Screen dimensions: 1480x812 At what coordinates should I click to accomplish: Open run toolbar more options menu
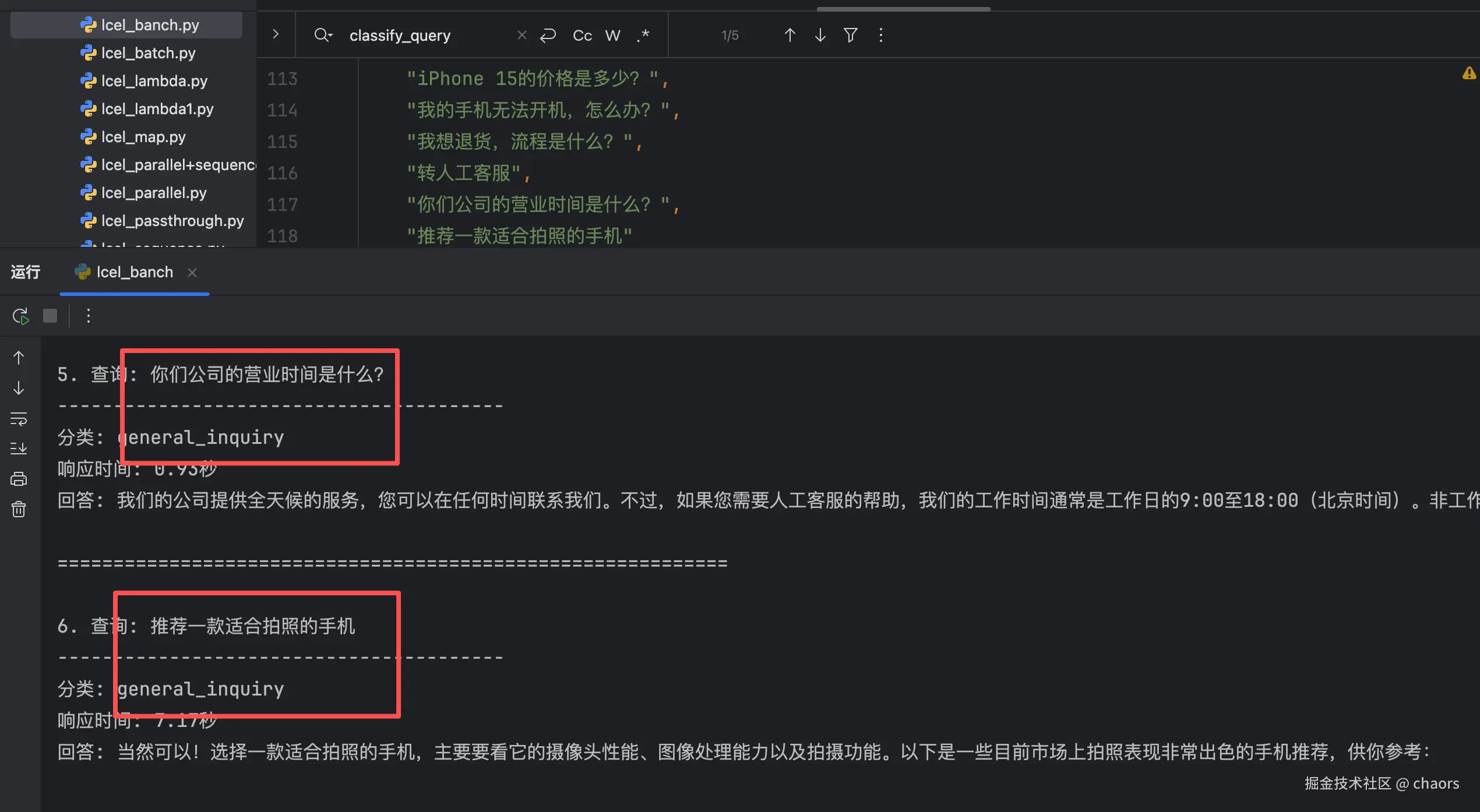point(88,316)
